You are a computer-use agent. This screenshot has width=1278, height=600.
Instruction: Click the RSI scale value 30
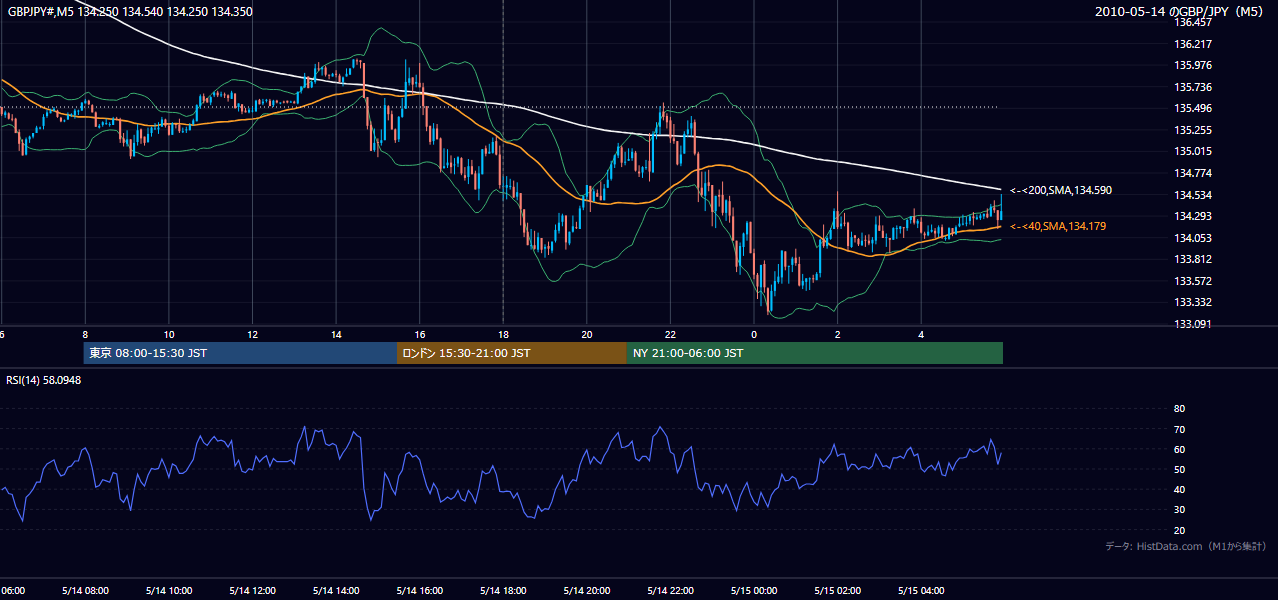(1179, 510)
